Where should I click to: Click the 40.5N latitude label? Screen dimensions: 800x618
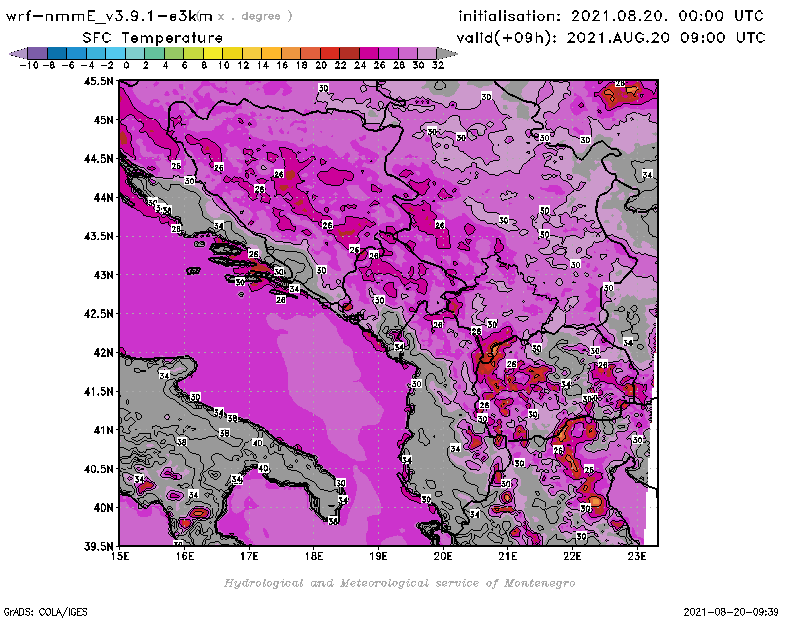[98, 469]
